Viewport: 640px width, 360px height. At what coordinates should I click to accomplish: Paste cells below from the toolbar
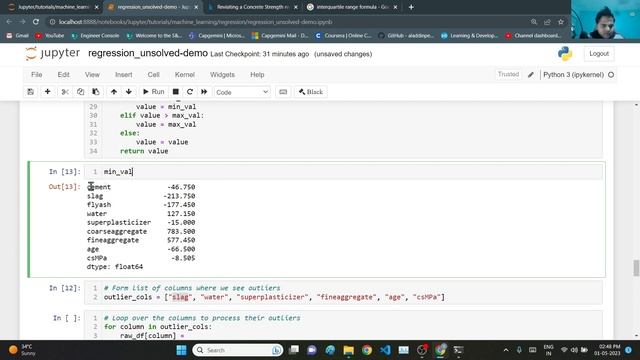(96, 92)
